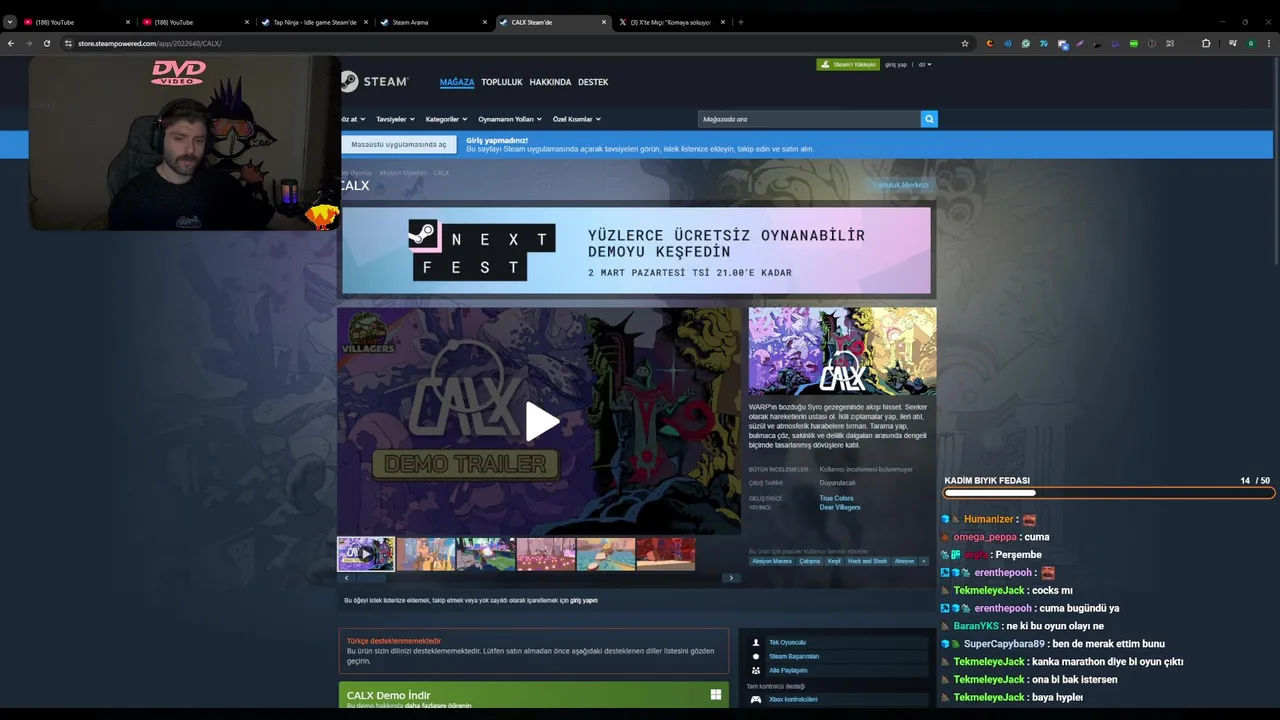
Task: Click the purple feather extension icon
Action: coord(1080,43)
